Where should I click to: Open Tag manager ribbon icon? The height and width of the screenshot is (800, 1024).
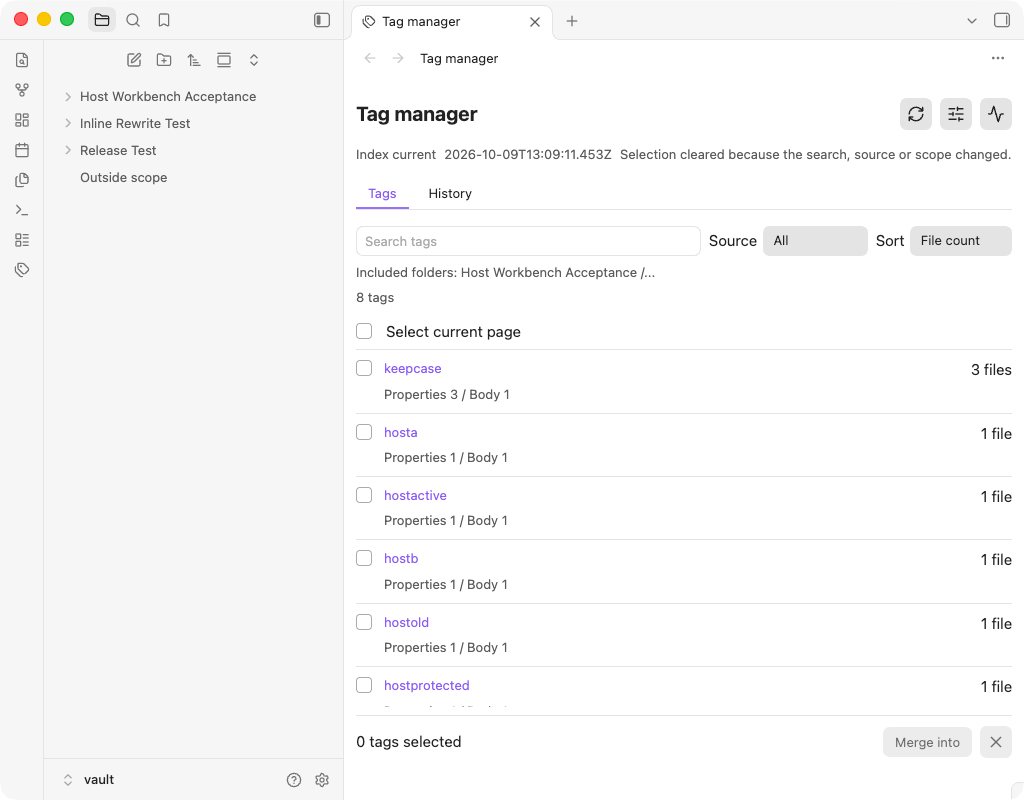tap(22, 270)
